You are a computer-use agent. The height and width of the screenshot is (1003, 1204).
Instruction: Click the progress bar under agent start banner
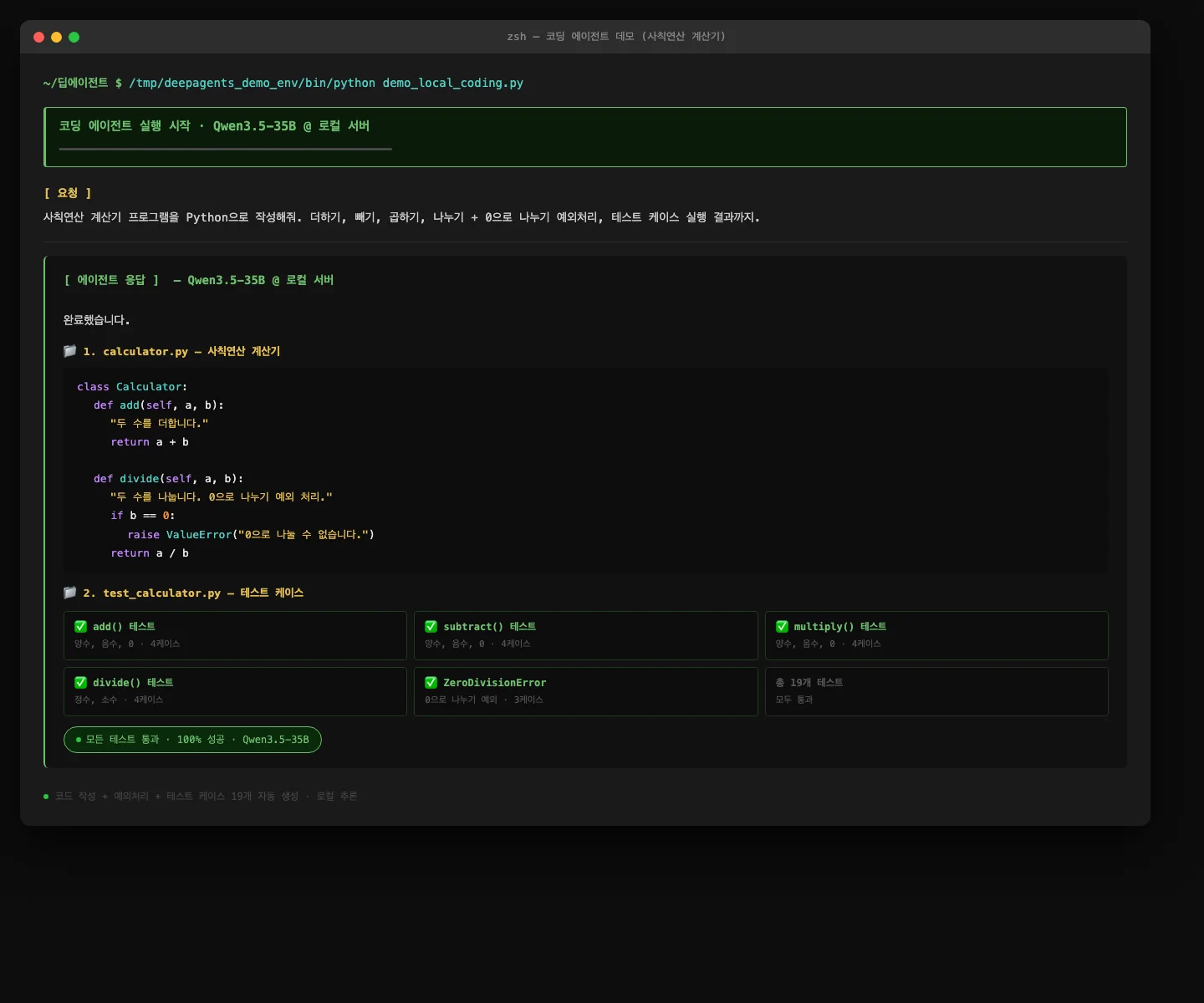coord(225,149)
